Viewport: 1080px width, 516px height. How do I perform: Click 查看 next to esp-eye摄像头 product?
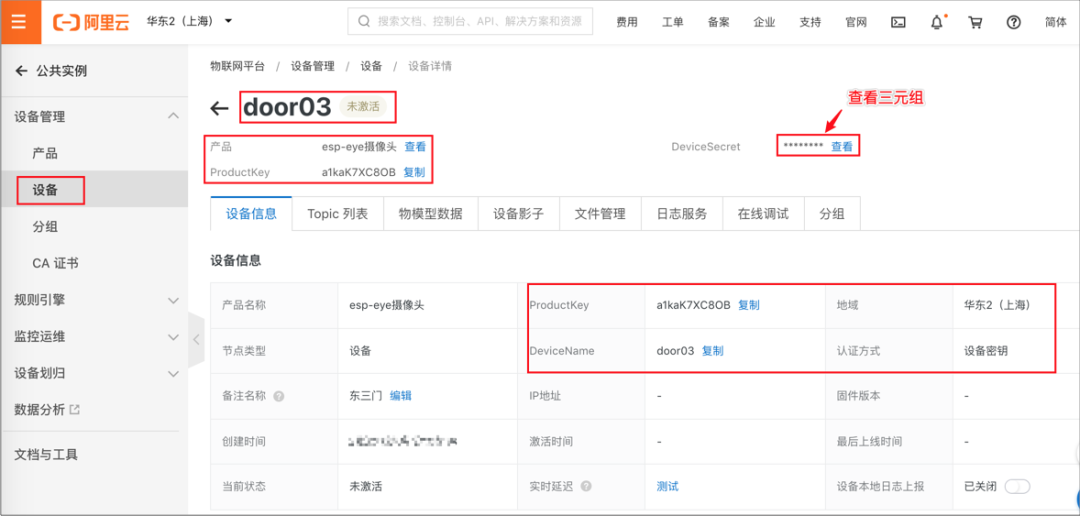(x=415, y=147)
